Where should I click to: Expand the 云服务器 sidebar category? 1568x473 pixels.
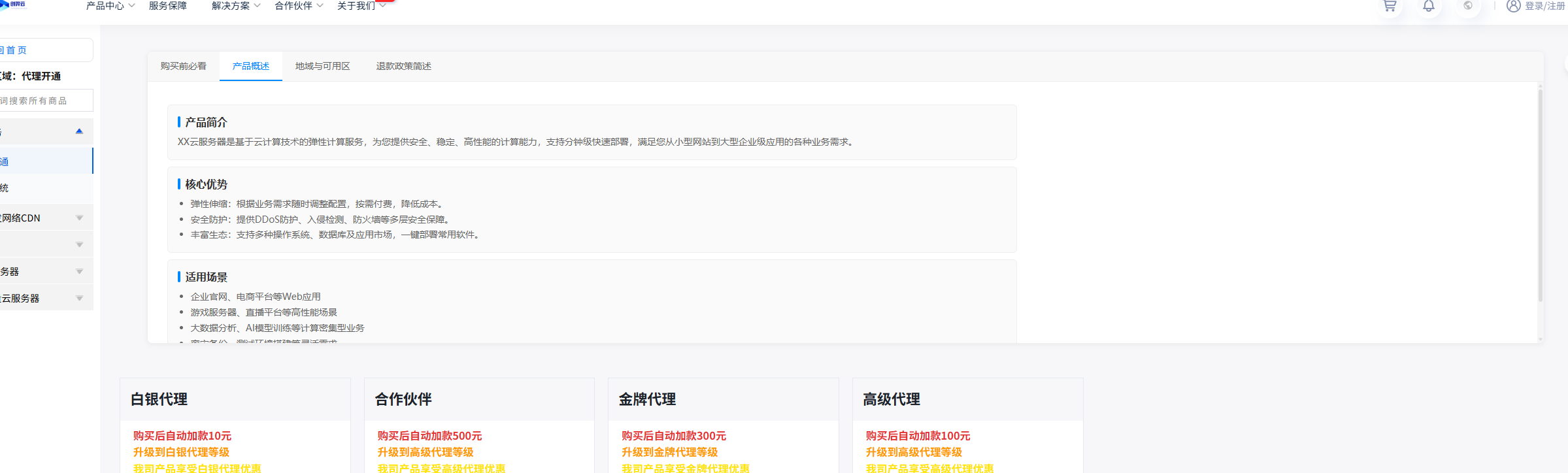[x=79, y=299]
